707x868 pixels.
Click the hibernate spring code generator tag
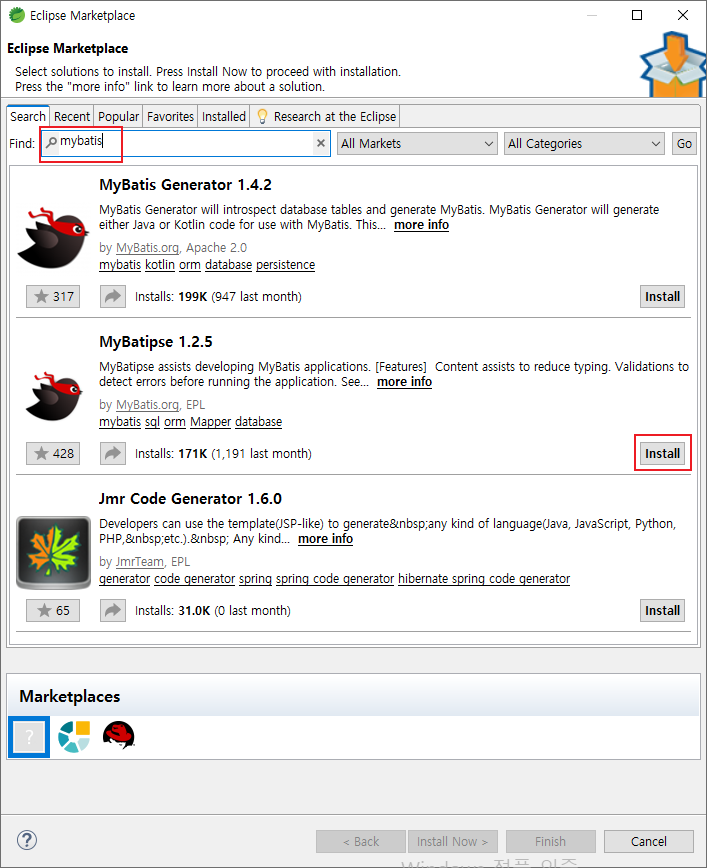[484, 579]
